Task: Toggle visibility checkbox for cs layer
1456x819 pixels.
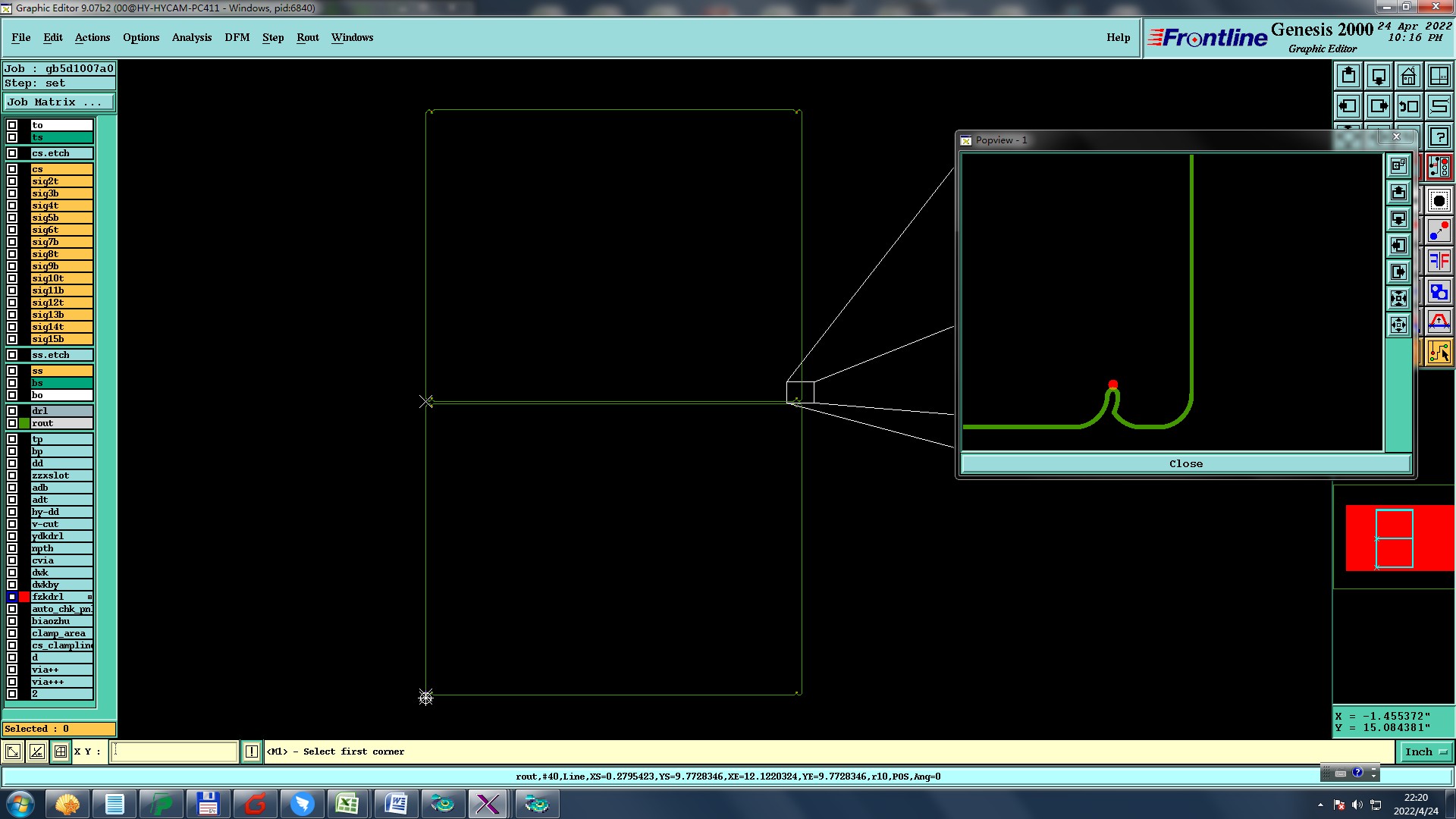Action: pyautogui.click(x=12, y=169)
